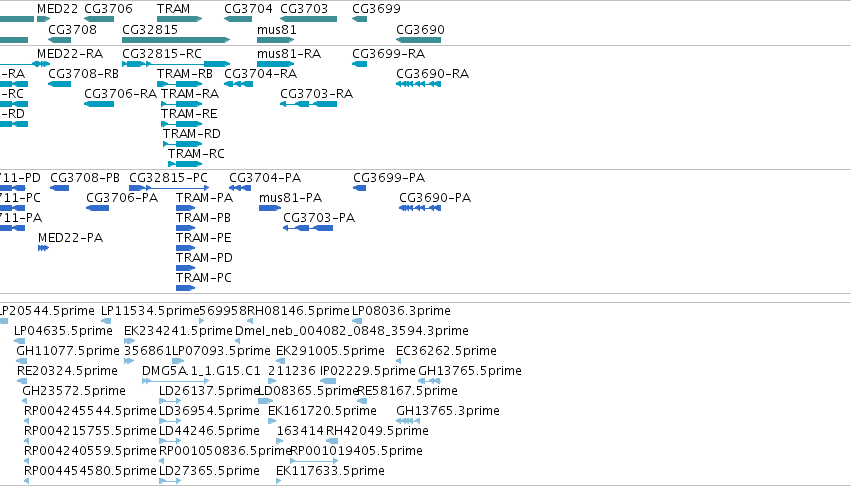Select the mus81 gene label
Screen dimensions: 851x486
click(x=276, y=29)
